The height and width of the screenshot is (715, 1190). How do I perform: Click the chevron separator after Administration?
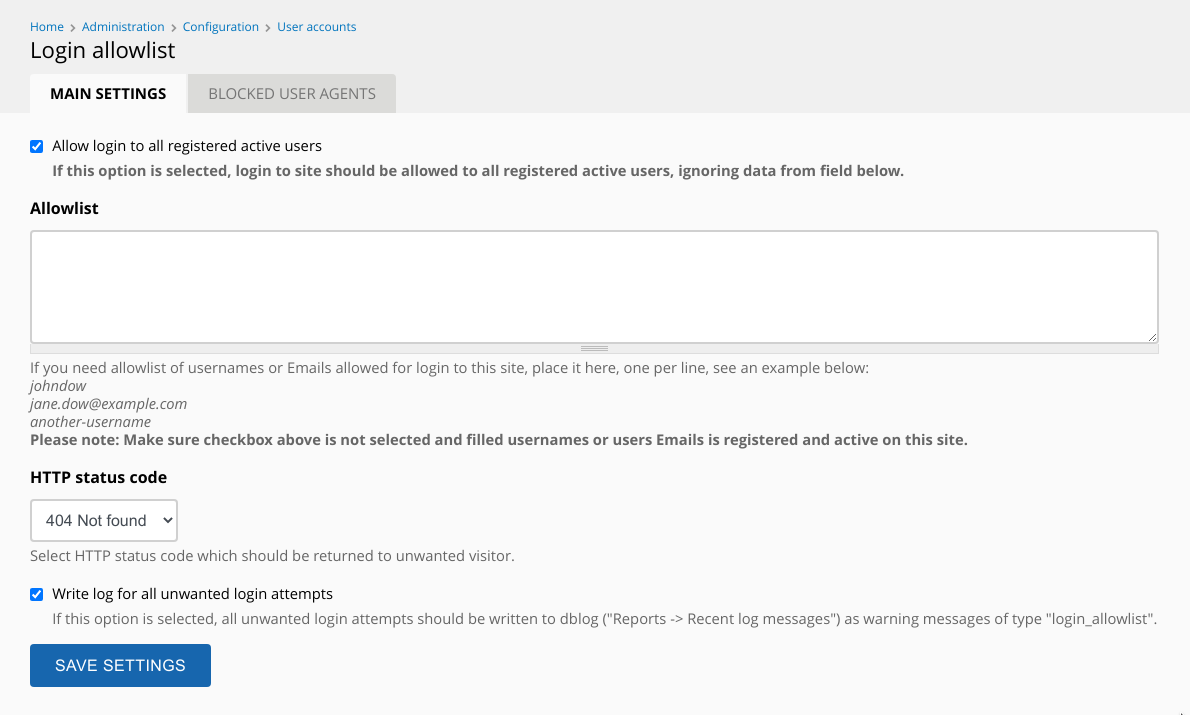[174, 27]
